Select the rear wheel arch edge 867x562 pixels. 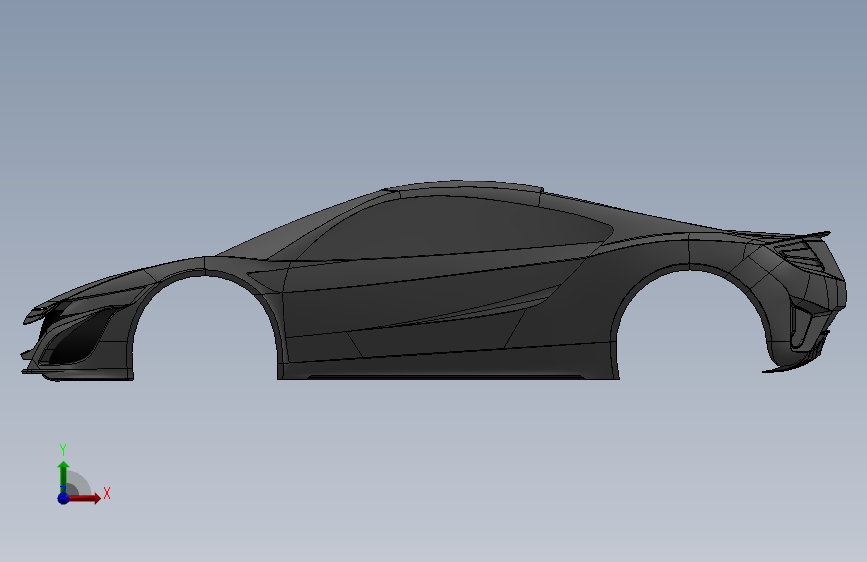[x=688, y=267]
